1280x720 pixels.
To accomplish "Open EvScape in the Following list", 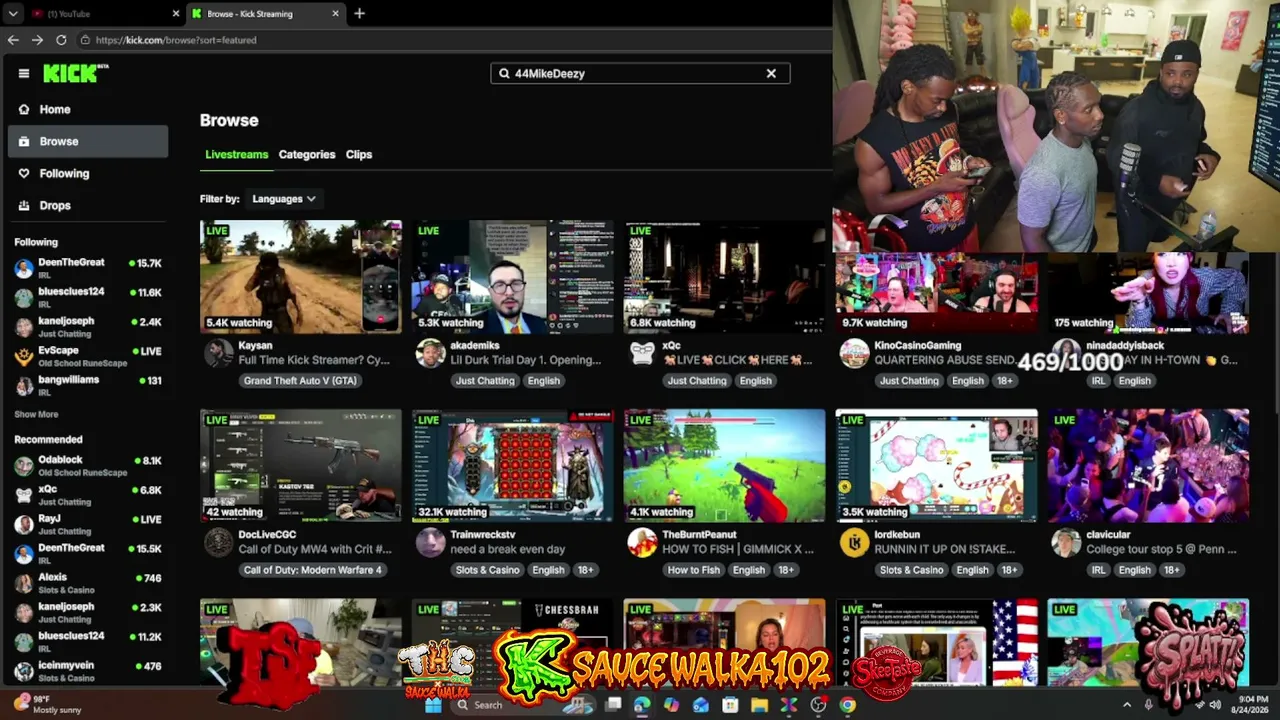I will pos(88,356).
